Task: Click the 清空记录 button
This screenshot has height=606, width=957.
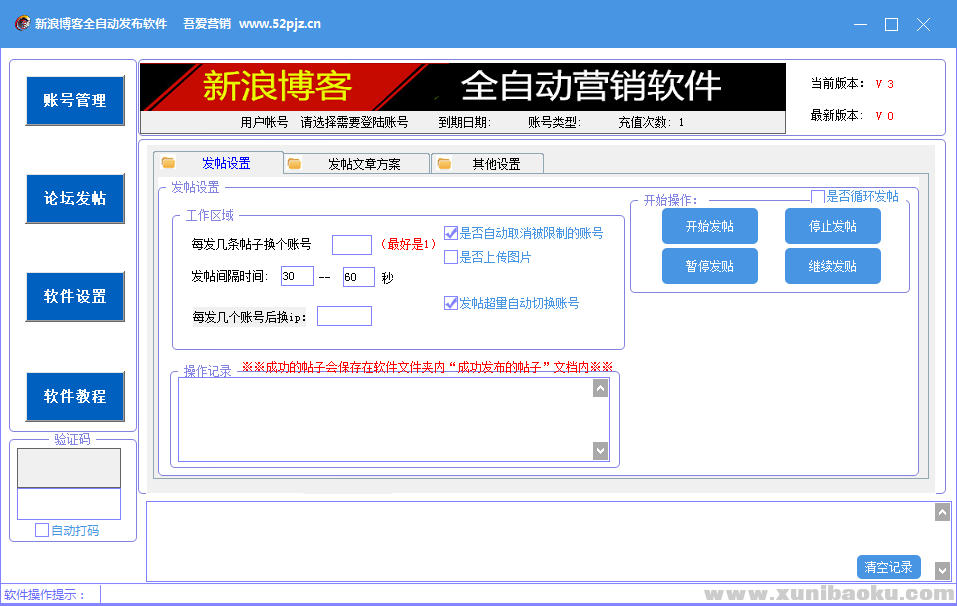Action: [888, 567]
